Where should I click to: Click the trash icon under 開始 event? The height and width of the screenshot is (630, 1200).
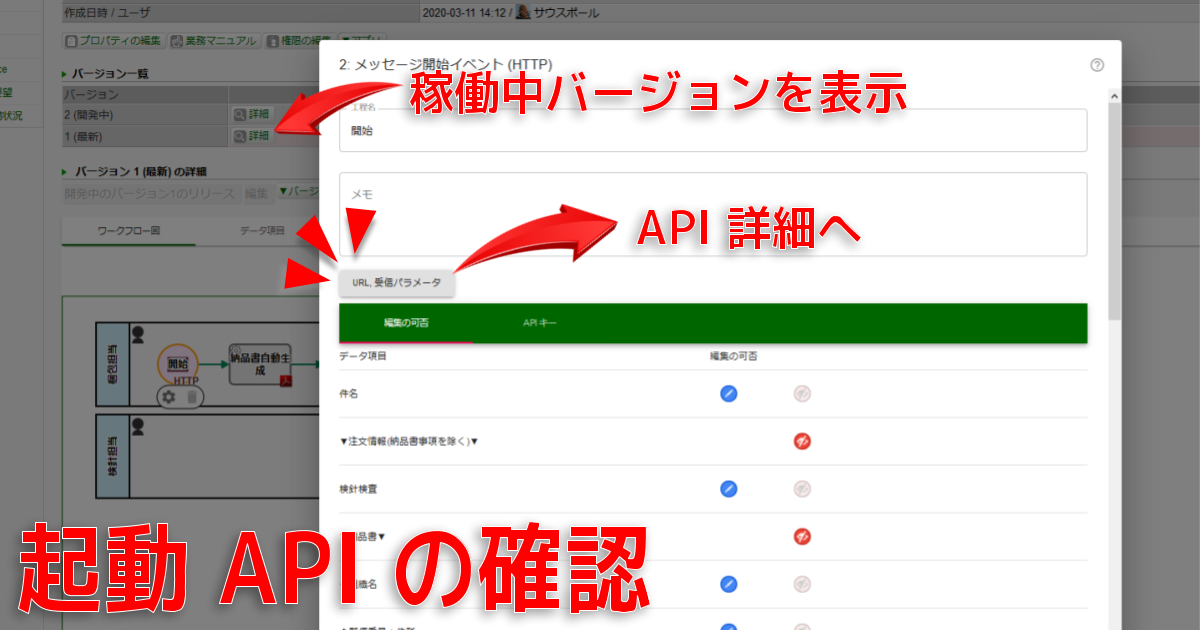[x=191, y=397]
